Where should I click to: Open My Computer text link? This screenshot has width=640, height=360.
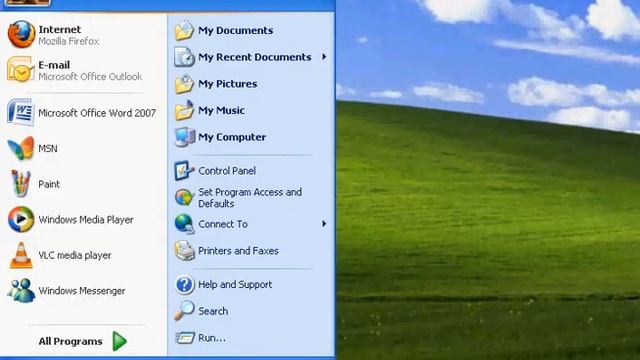(232, 137)
